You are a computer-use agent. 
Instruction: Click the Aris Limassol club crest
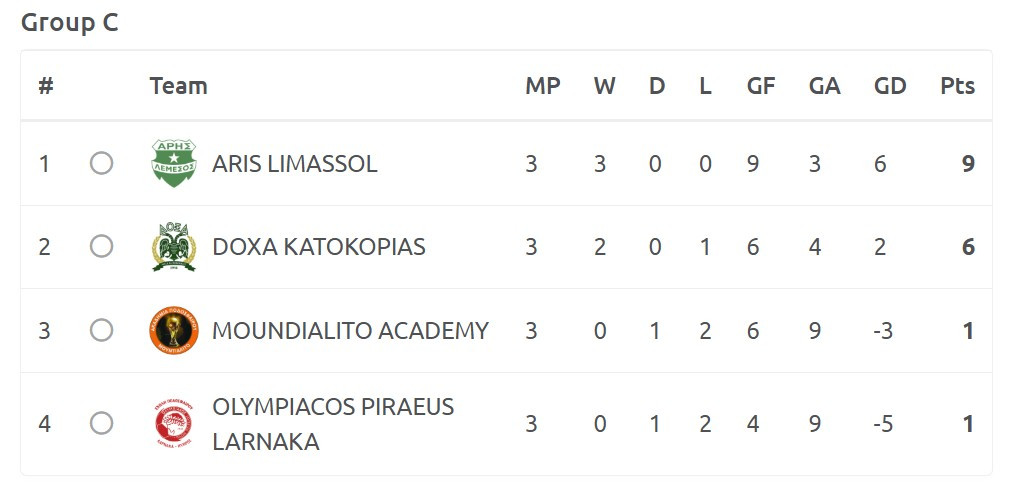[x=173, y=163]
